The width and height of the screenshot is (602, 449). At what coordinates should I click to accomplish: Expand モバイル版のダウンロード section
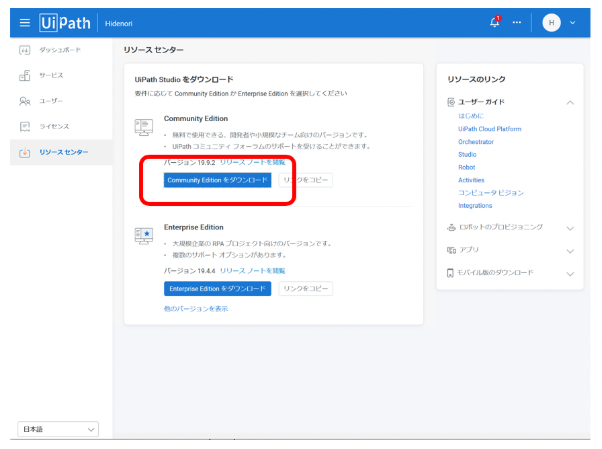(570, 273)
